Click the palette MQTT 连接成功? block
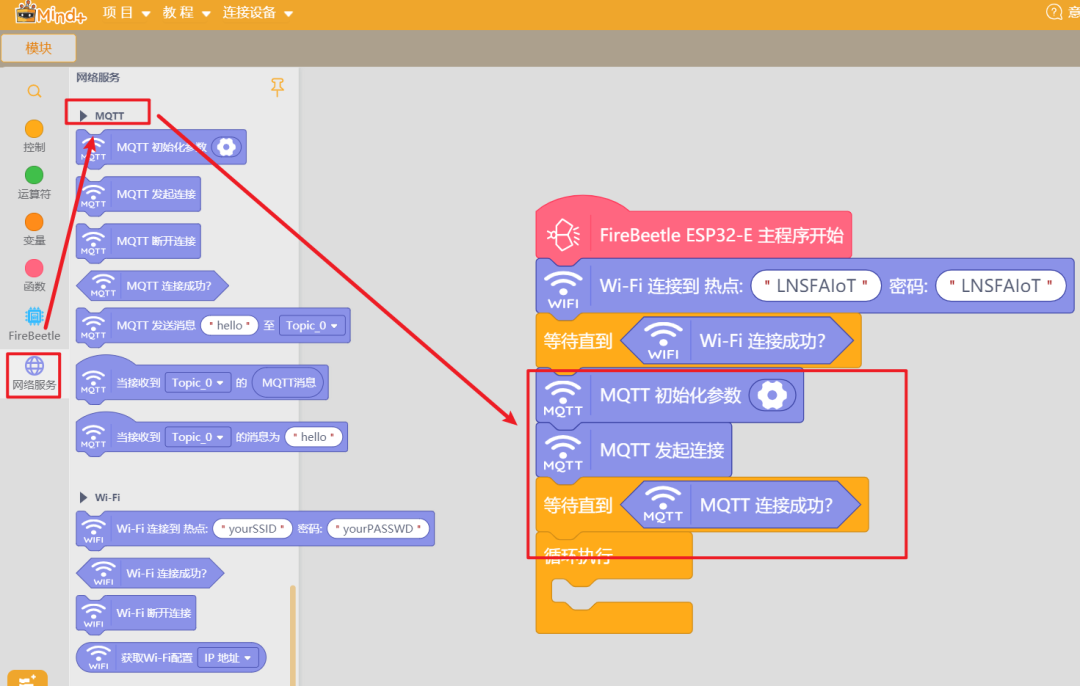This screenshot has height=686, width=1080. coord(152,285)
